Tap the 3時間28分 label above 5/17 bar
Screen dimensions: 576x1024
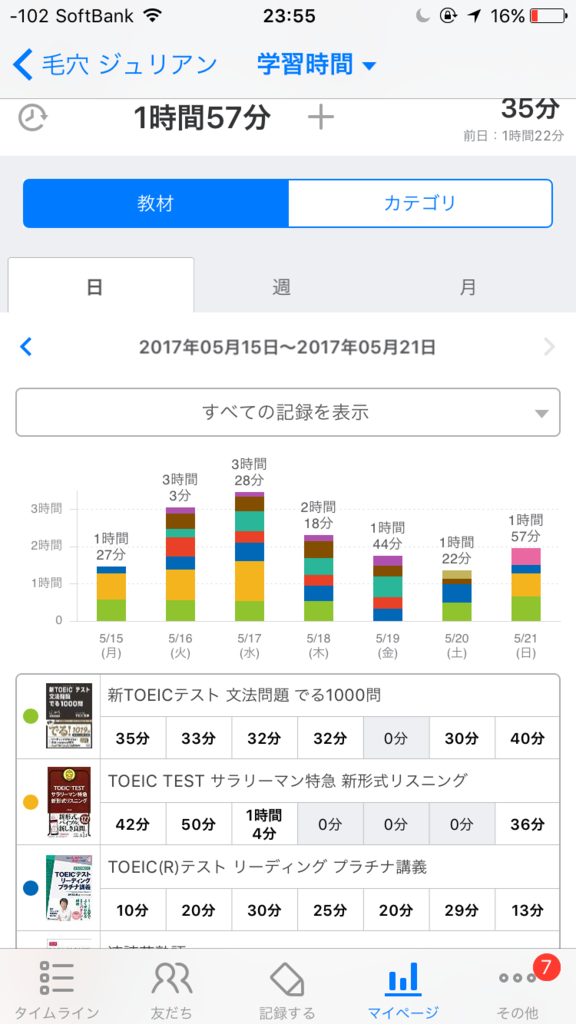(x=249, y=473)
